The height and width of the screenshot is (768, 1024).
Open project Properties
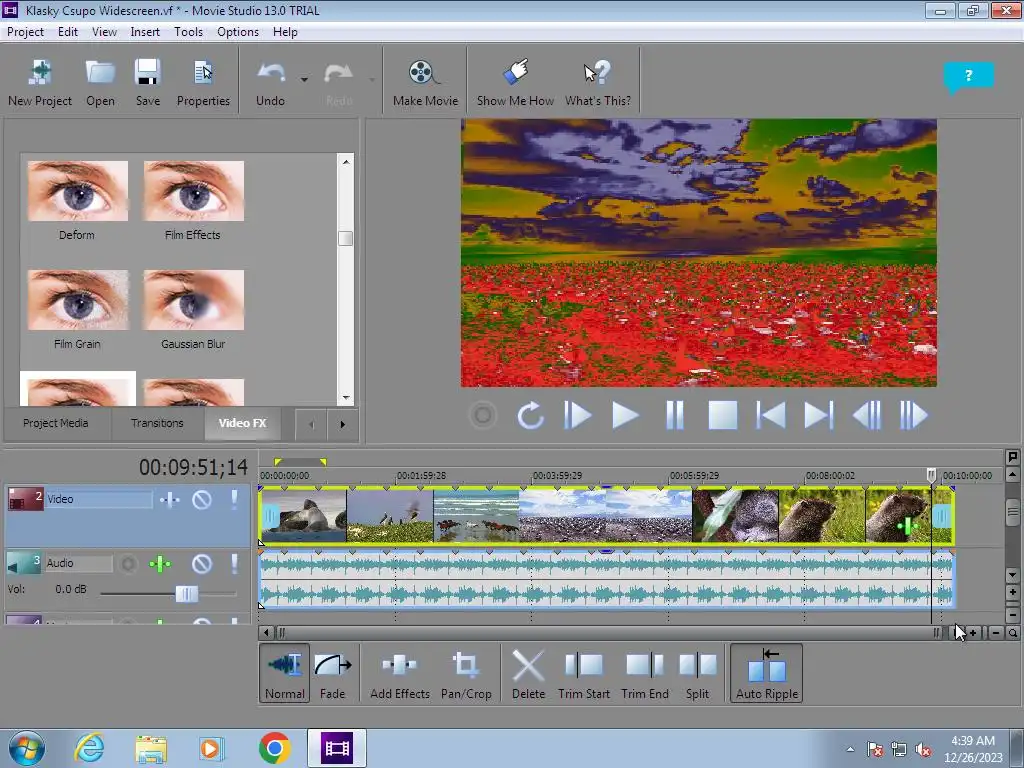click(203, 82)
